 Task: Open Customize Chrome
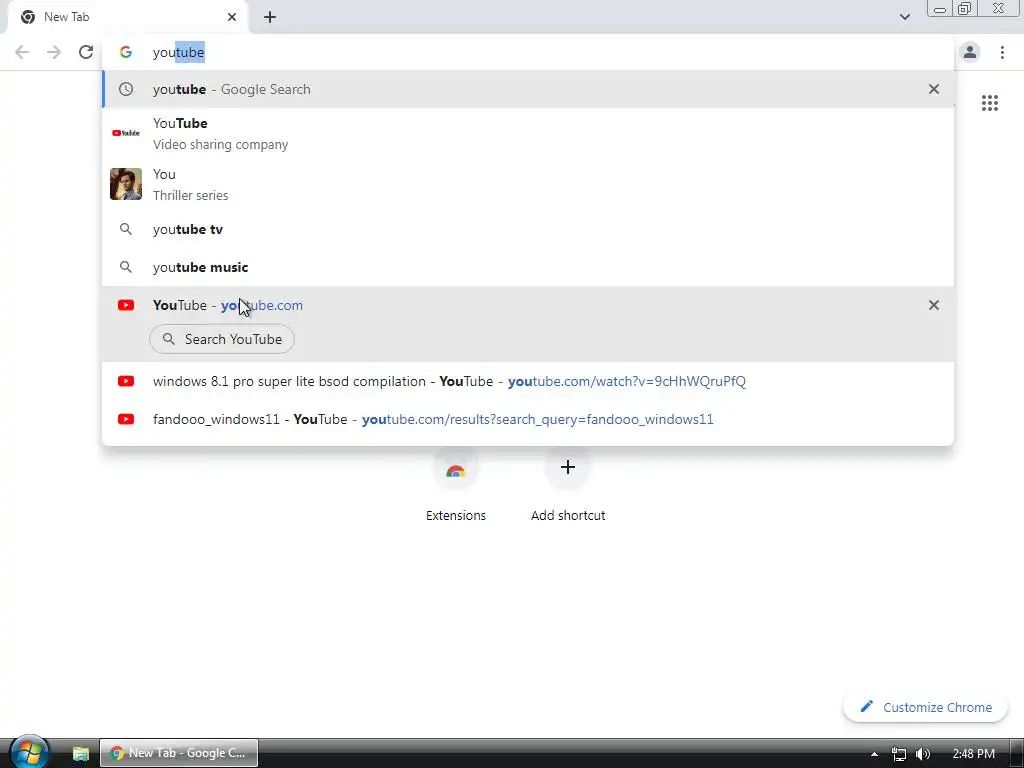click(x=925, y=707)
